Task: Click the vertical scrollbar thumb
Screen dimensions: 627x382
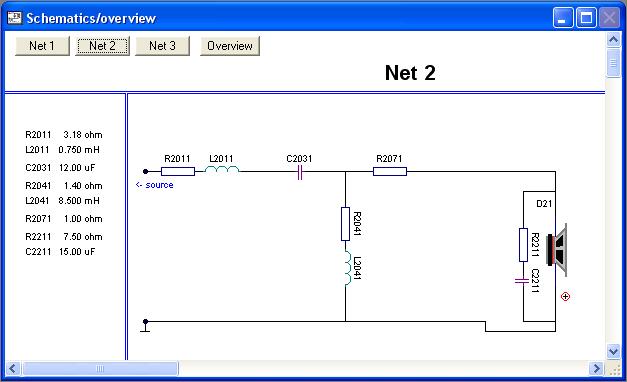Action: pos(613,63)
